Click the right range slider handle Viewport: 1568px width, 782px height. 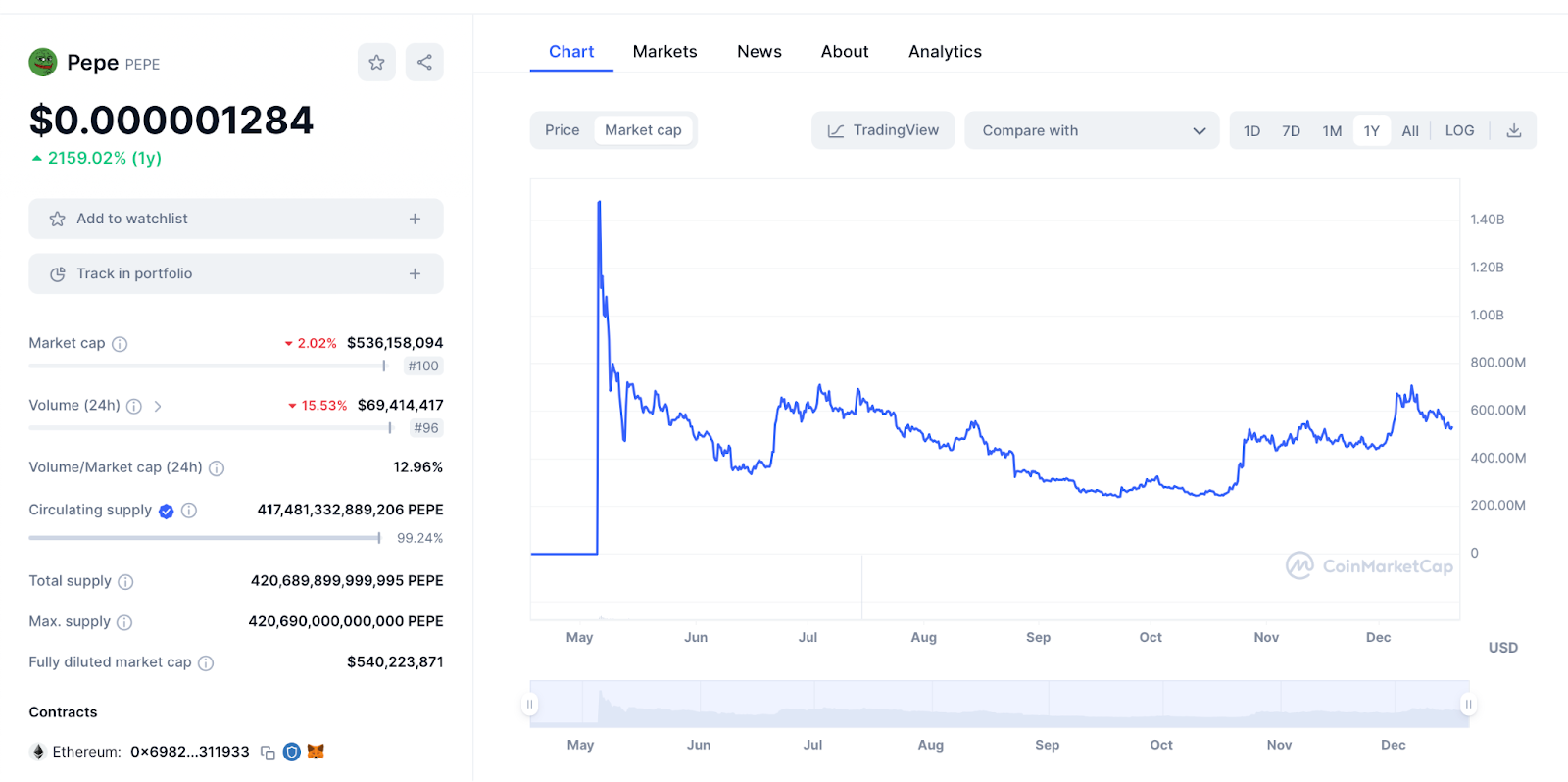click(1468, 704)
